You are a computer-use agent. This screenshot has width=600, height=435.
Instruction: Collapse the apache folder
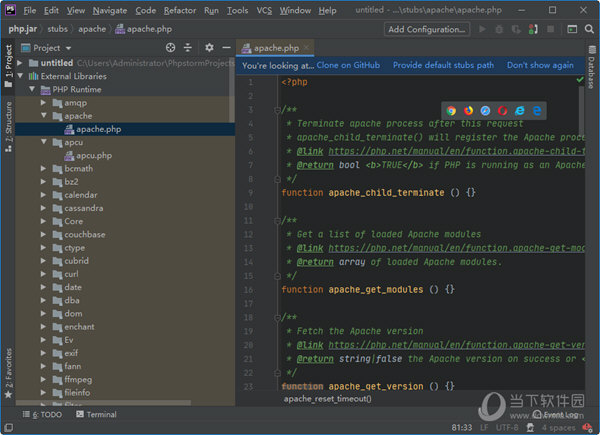(44, 116)
